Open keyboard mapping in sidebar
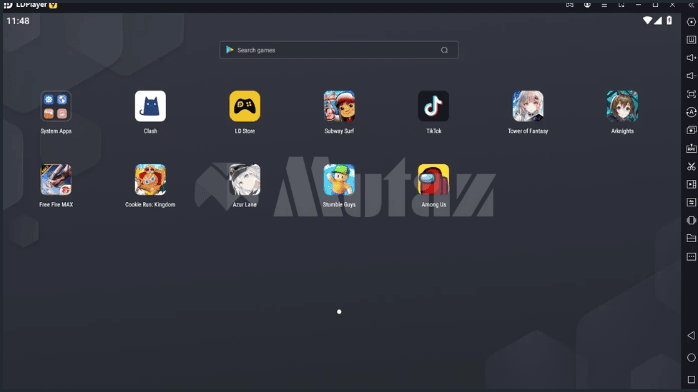Image resolution: width=698 pixels, height=392 pixels. (x=691, y=40)
